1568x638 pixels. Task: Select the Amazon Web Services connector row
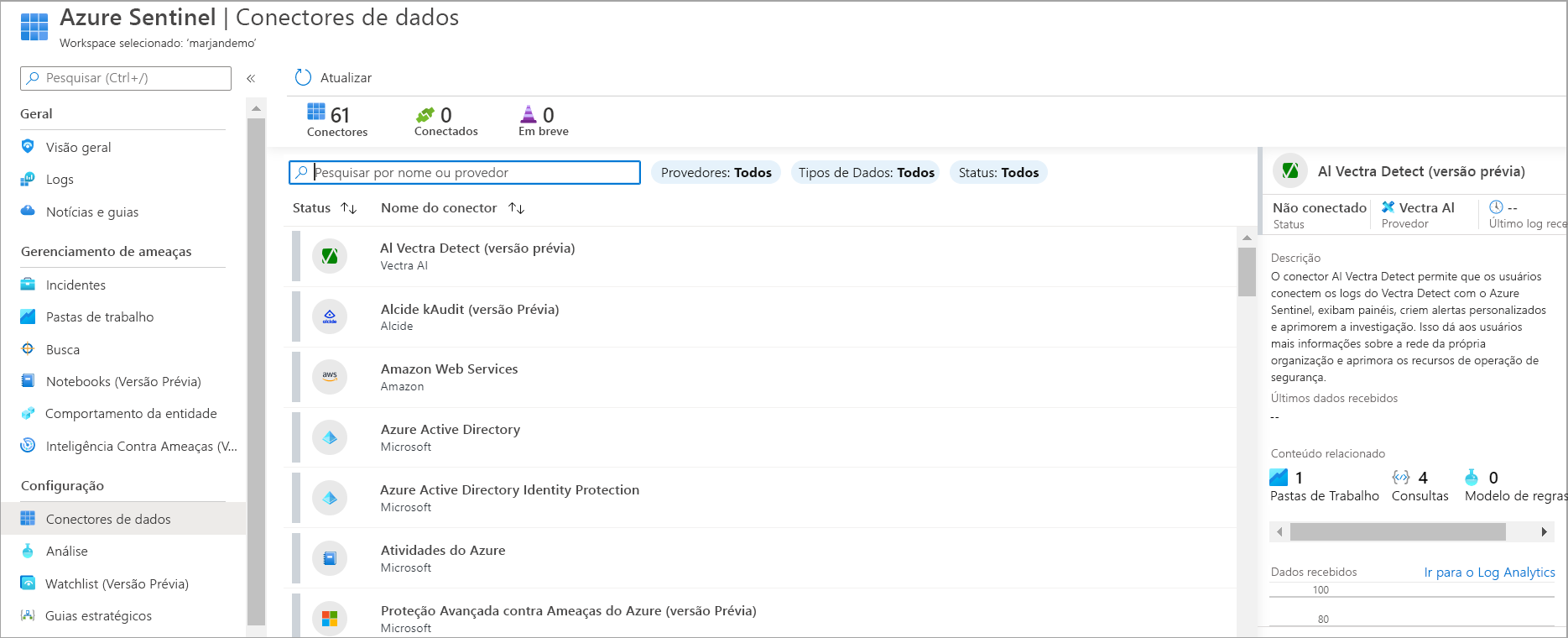pos(764,377)
